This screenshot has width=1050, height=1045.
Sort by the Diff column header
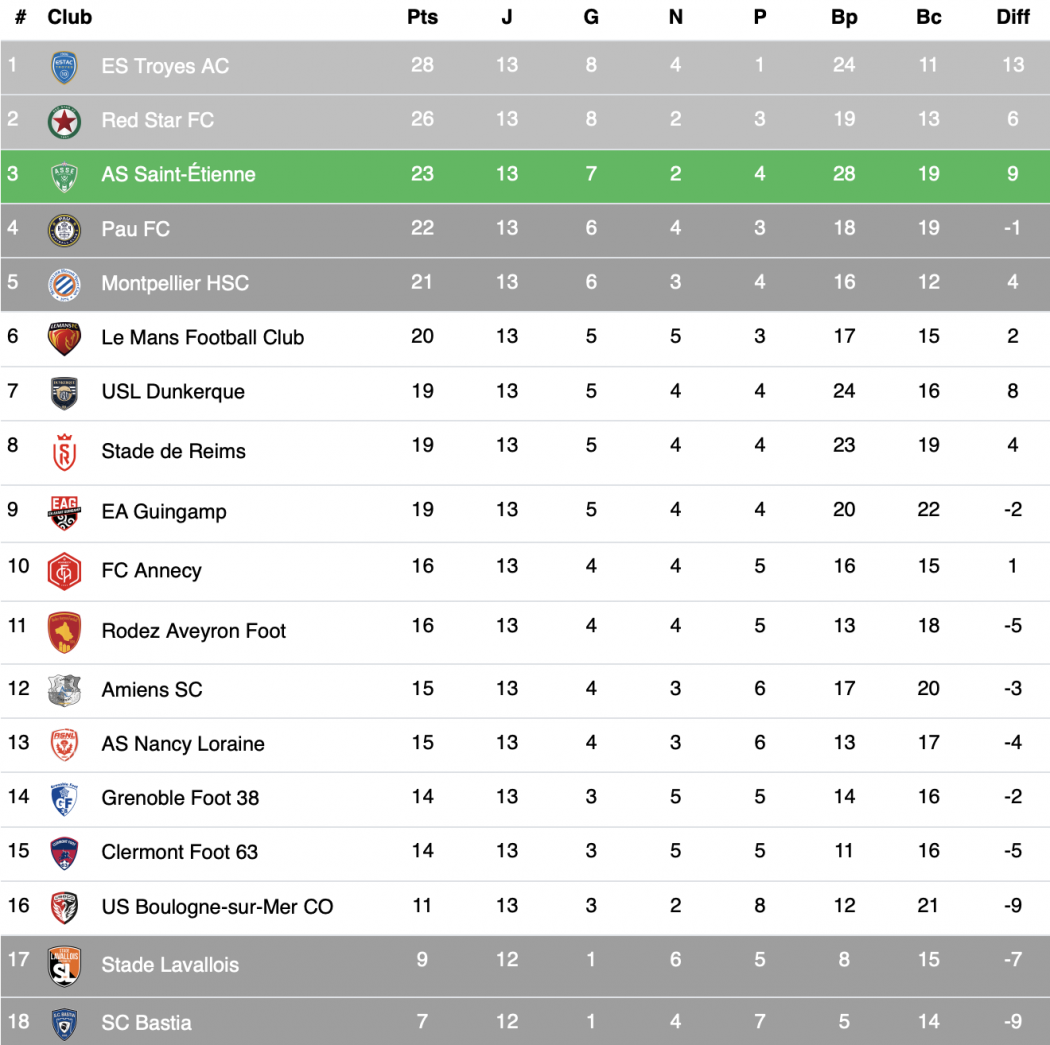tap(1012, 17)
